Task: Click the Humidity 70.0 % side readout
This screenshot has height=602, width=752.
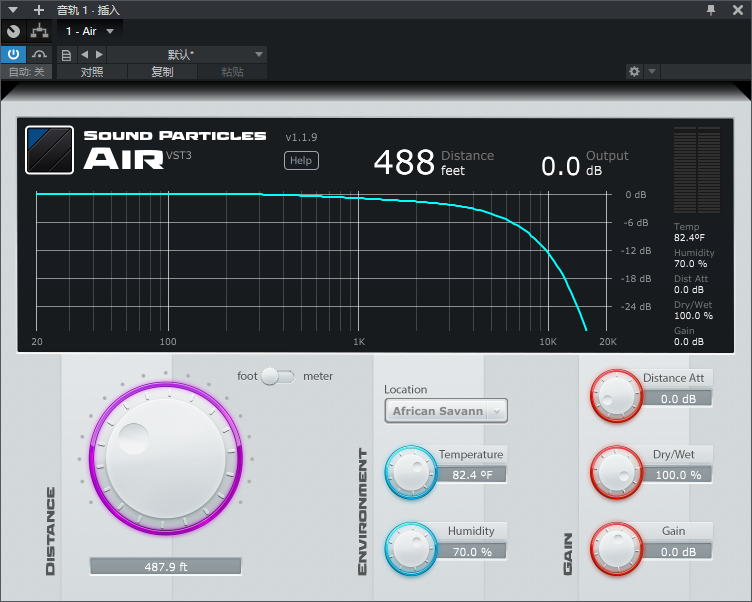Action: [x=694, y=258]
